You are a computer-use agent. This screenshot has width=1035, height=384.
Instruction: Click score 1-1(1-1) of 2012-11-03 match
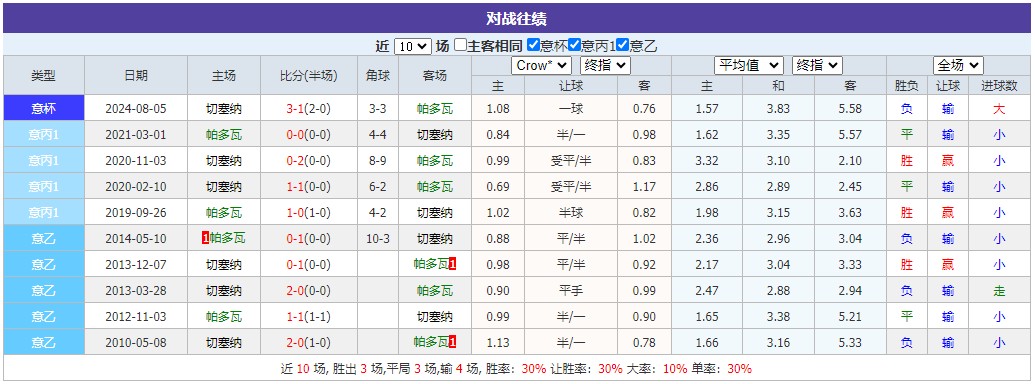click(309, 316)
